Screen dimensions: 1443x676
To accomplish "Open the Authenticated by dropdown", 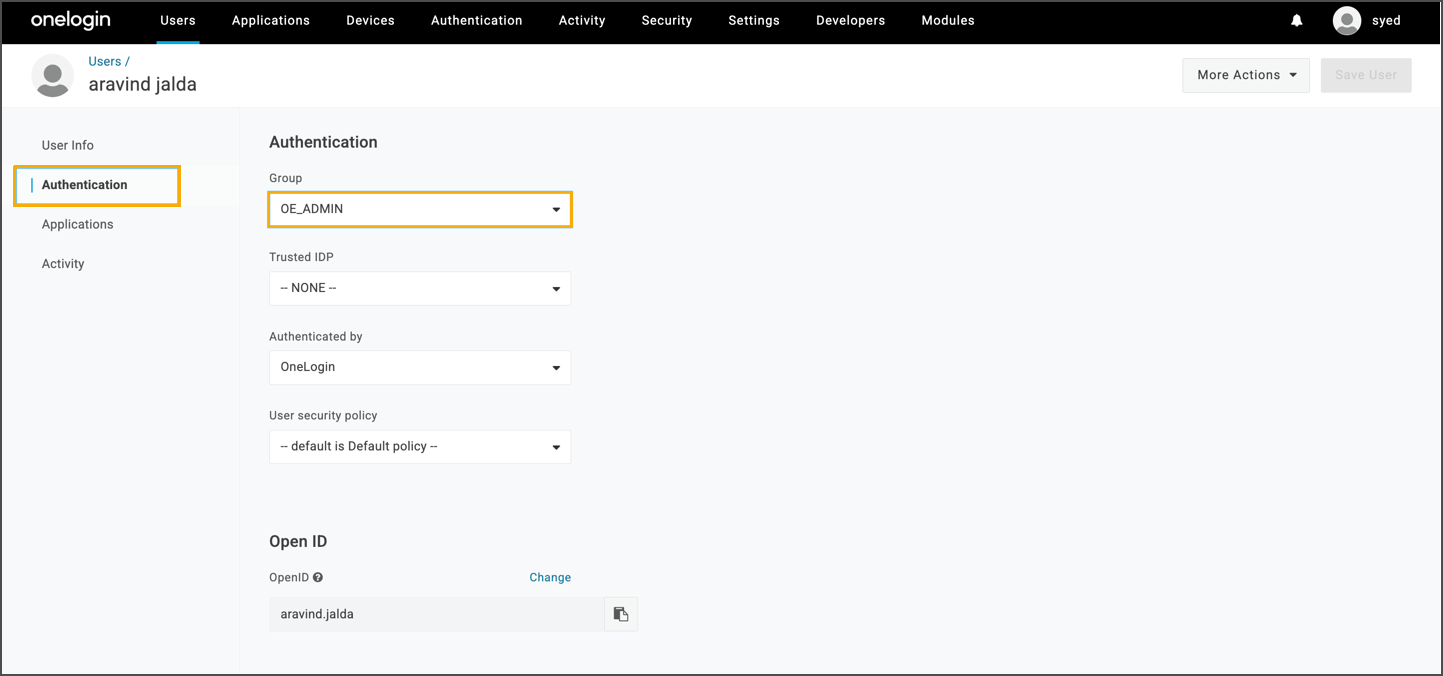I will 420,367.
